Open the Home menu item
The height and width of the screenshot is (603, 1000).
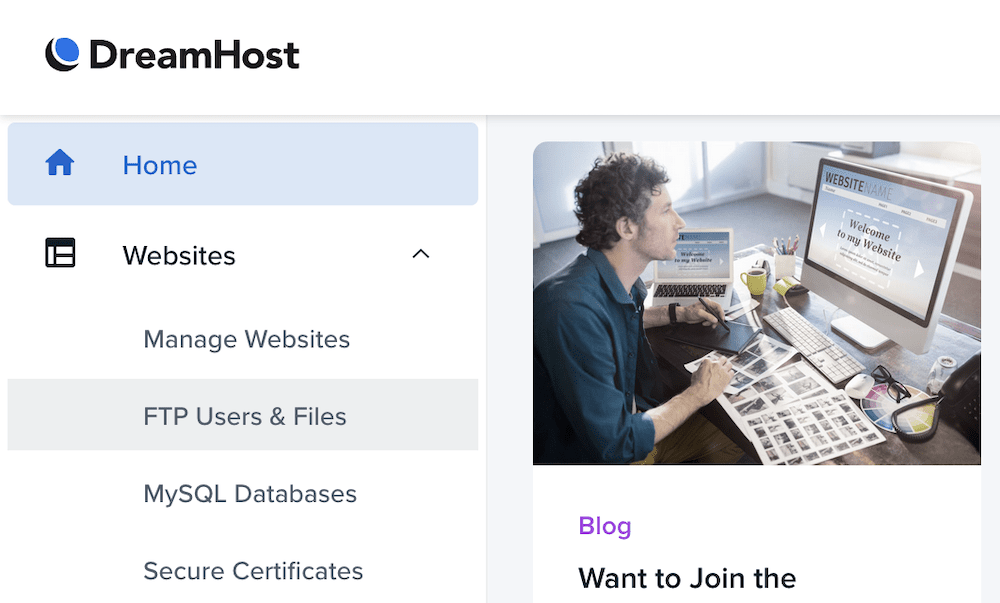coord(243,164)
